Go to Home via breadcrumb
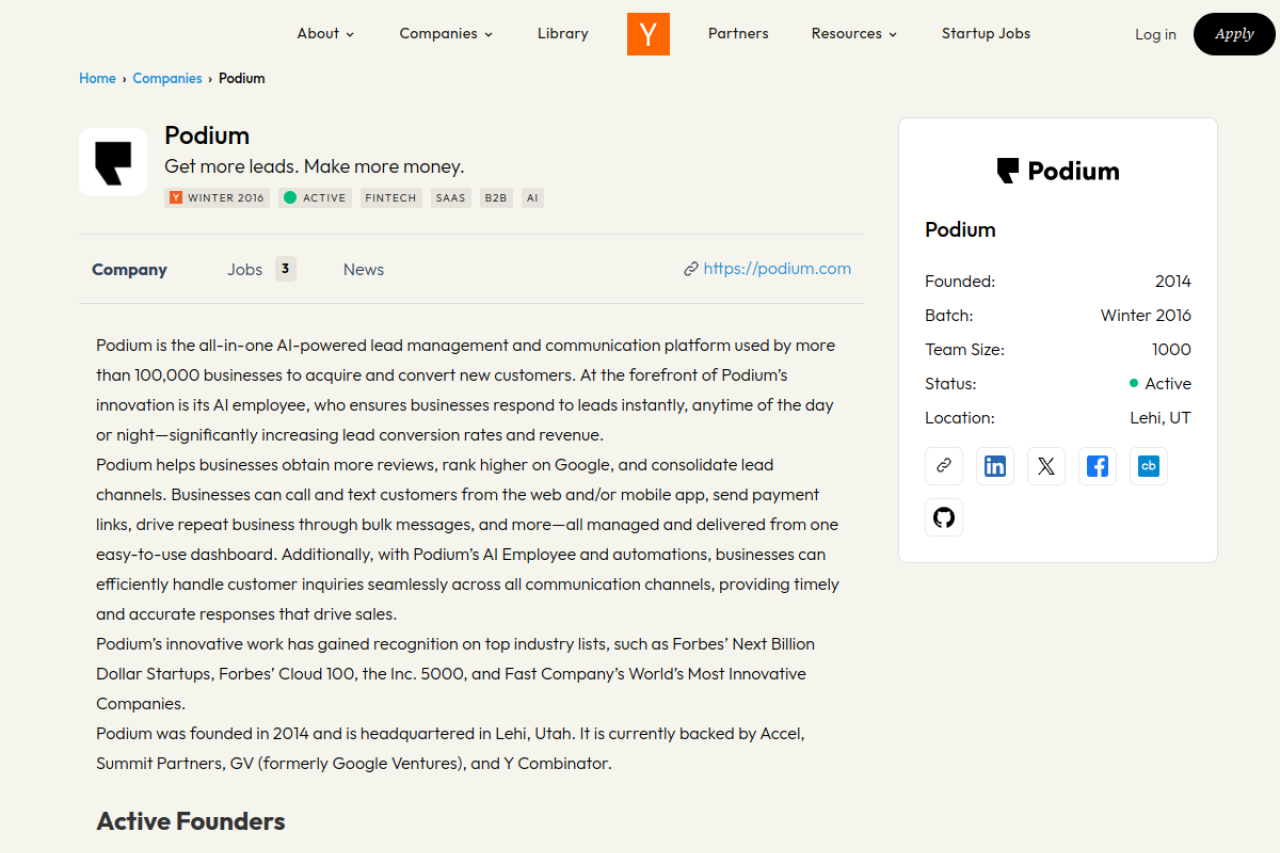Image resolution: width=1280 pixels, height=853 pixels. pos(98,79)
